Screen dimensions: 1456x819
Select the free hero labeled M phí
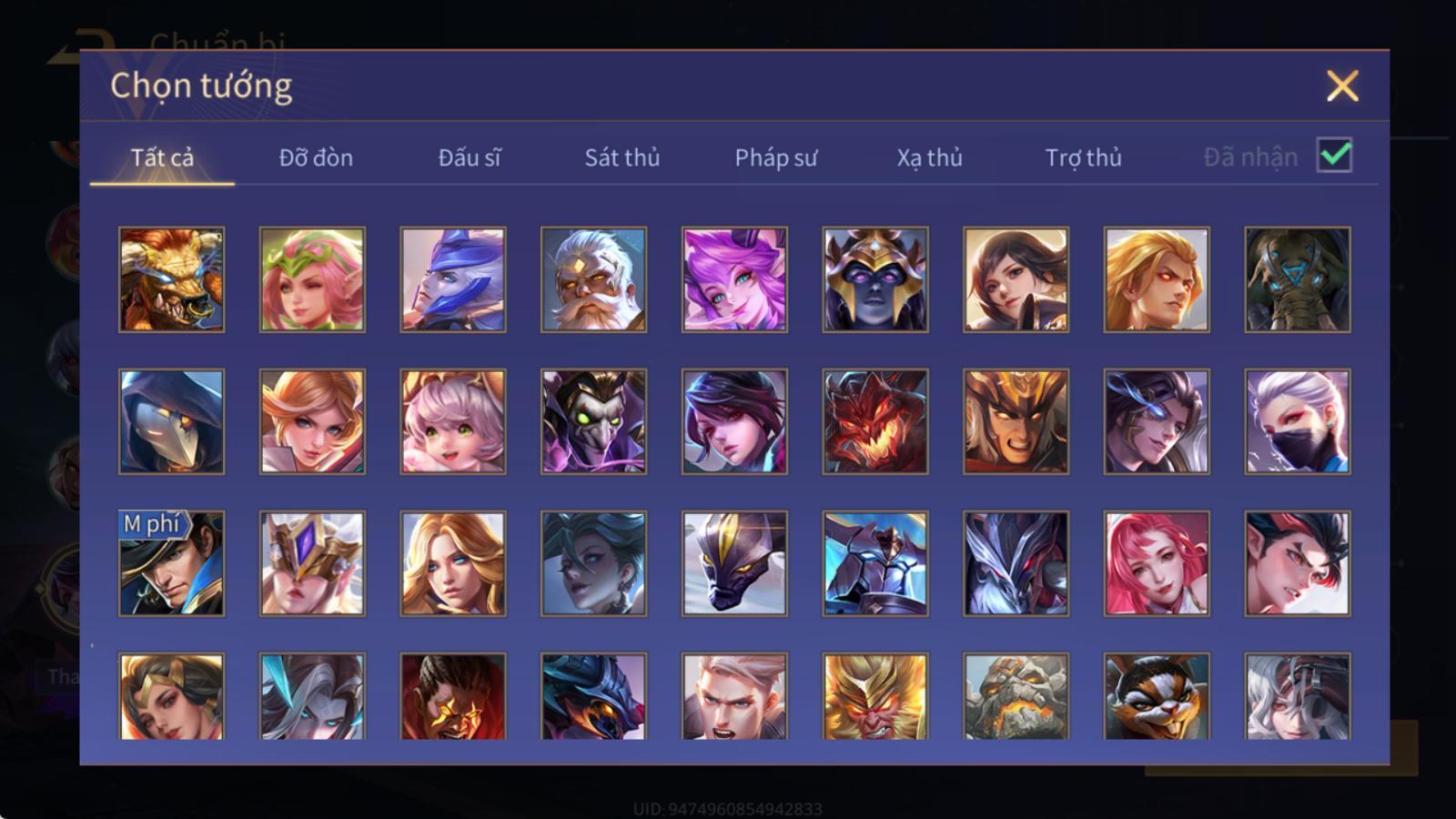tap(171, 563)
